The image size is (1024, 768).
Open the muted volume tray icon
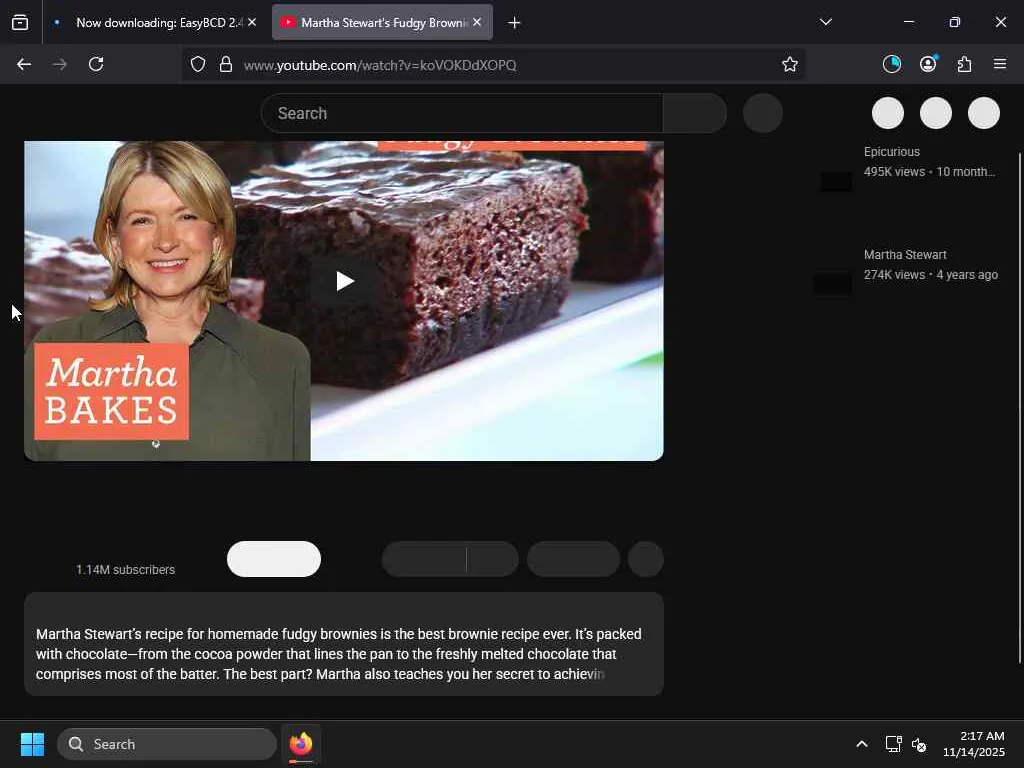coord(919,744)
